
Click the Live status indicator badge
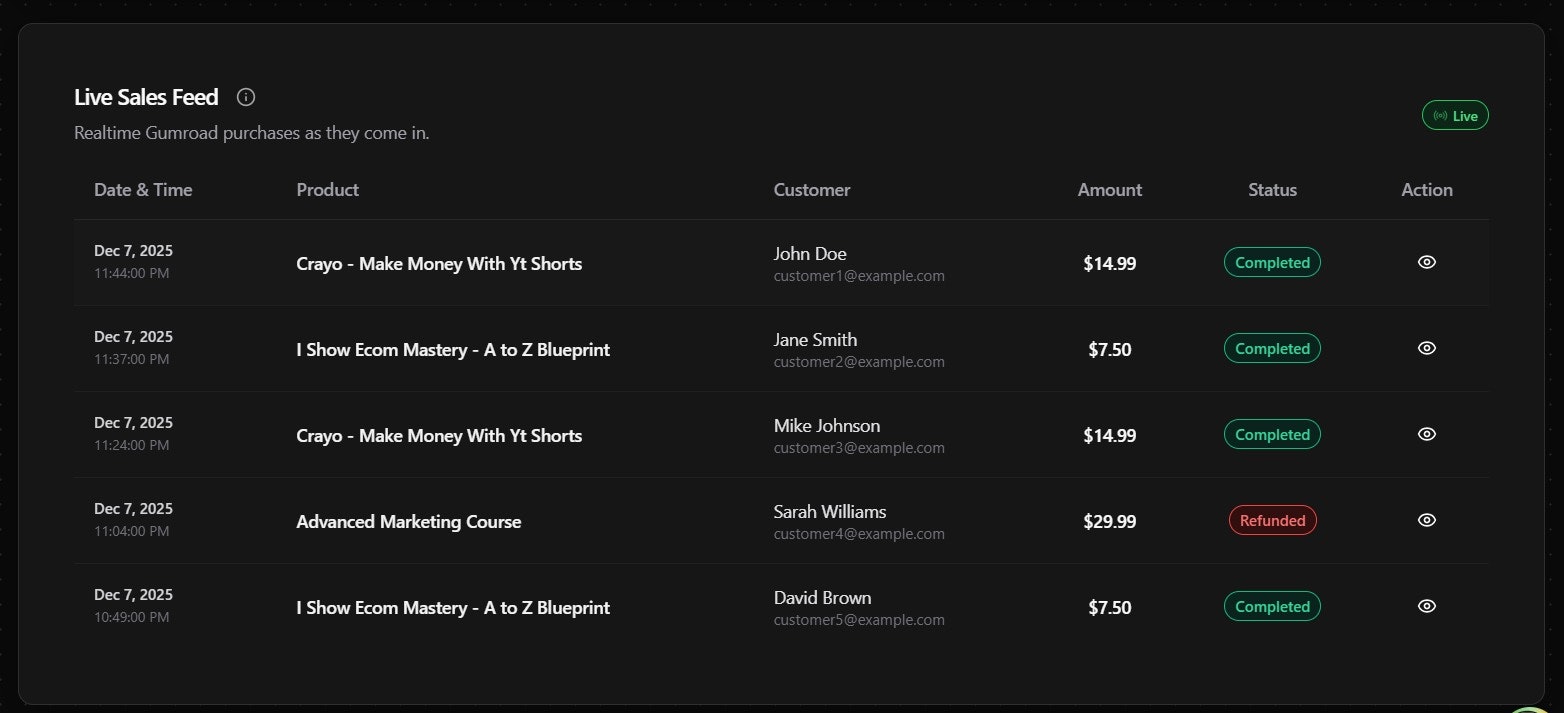[x=1455, y=116]
